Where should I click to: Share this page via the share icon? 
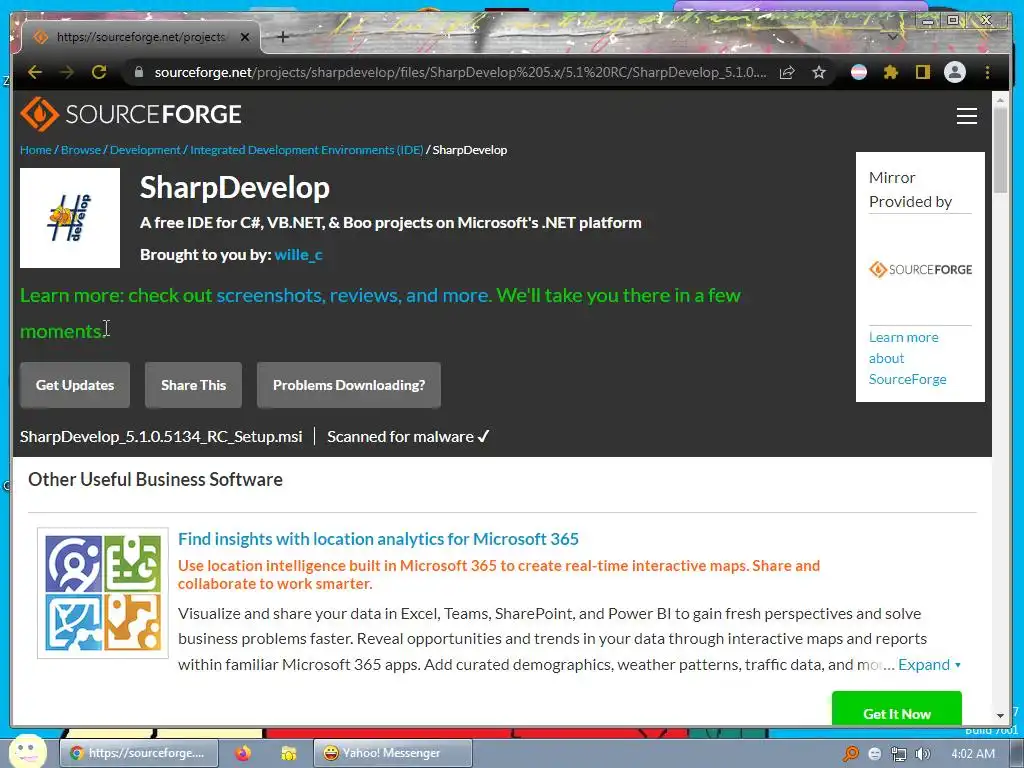coord(787,72)
